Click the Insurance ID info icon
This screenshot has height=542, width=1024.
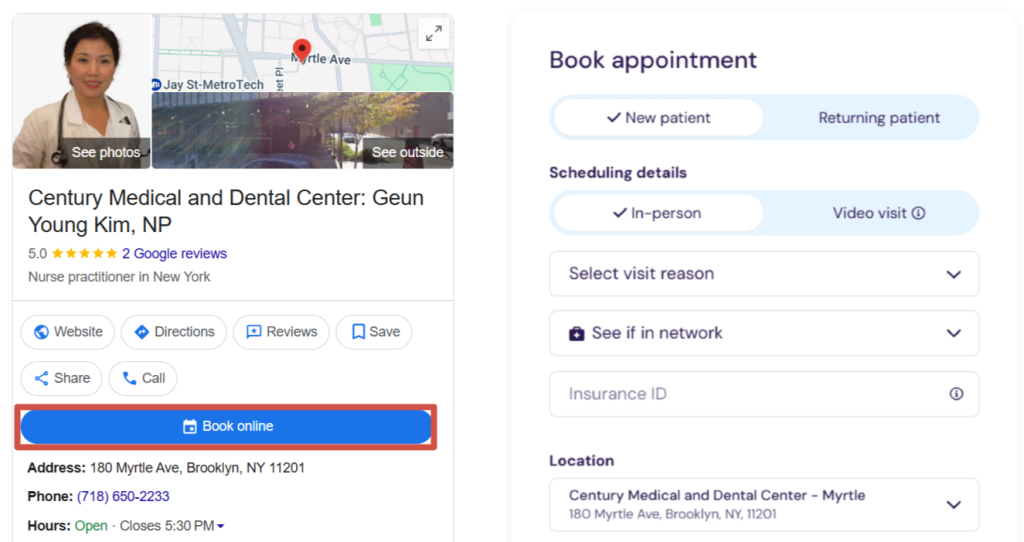coord(956,394)
